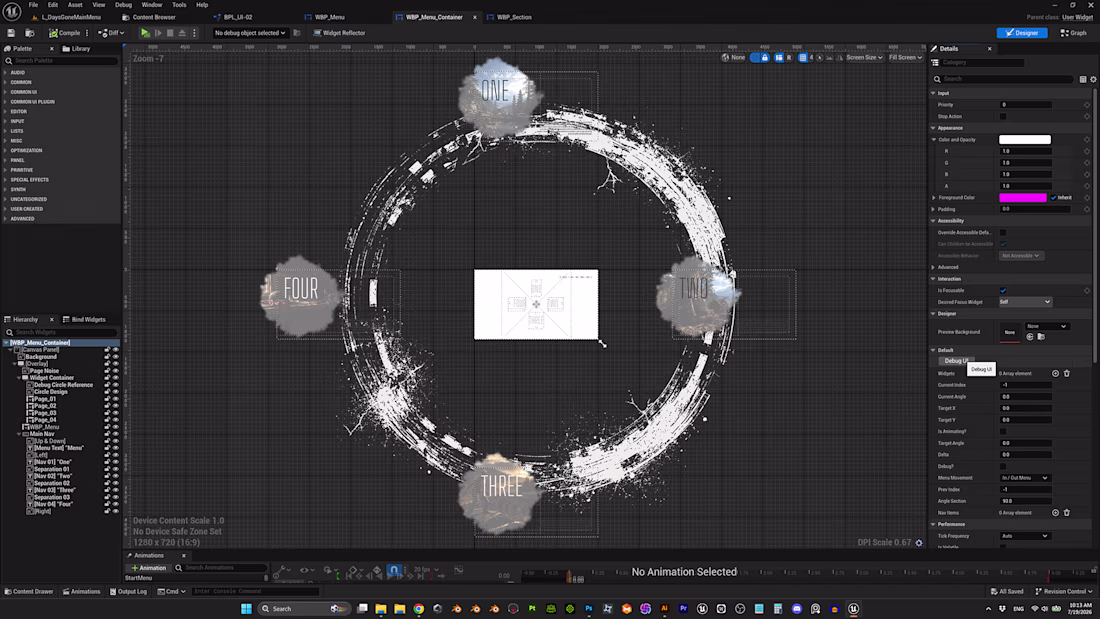Screen dimensions: 1100x619
Task: Open the Menu Movement dropdown
Action: [x=1024, y=478]
